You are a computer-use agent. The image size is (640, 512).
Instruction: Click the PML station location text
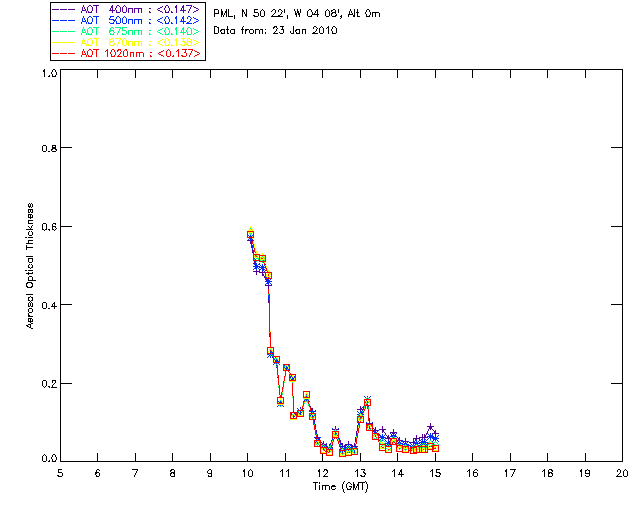pyautogui.click(x=297, y=14)
